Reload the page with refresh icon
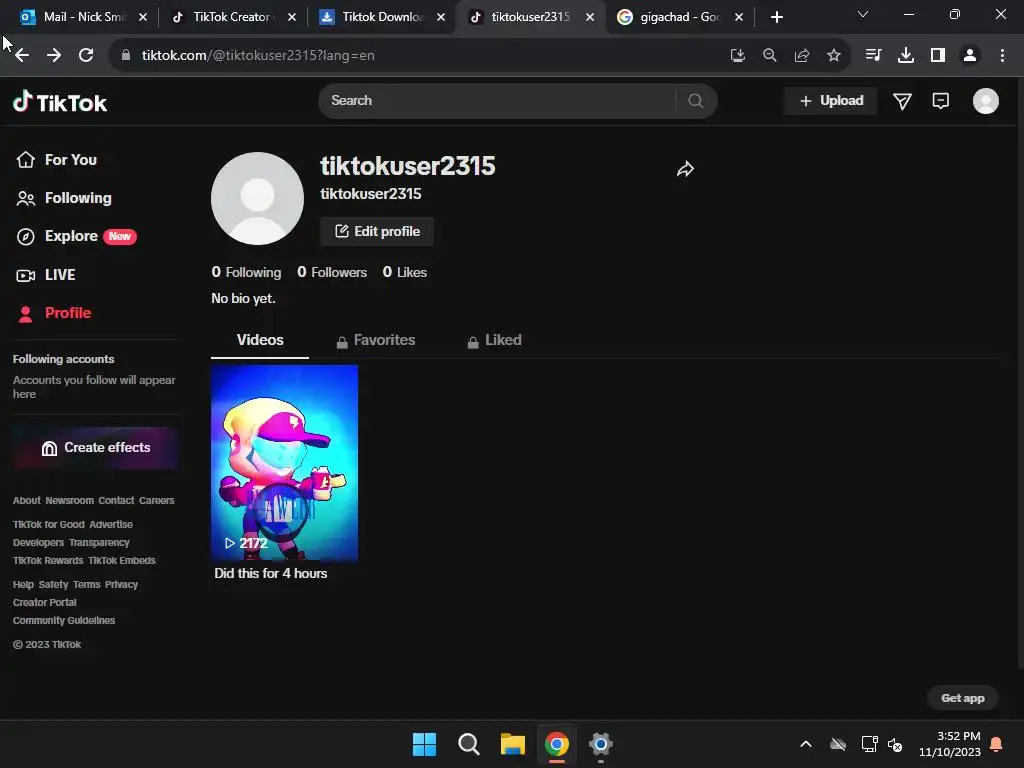Image resolution: width=1024 pixels, height=768 pixels. (86, 56)
